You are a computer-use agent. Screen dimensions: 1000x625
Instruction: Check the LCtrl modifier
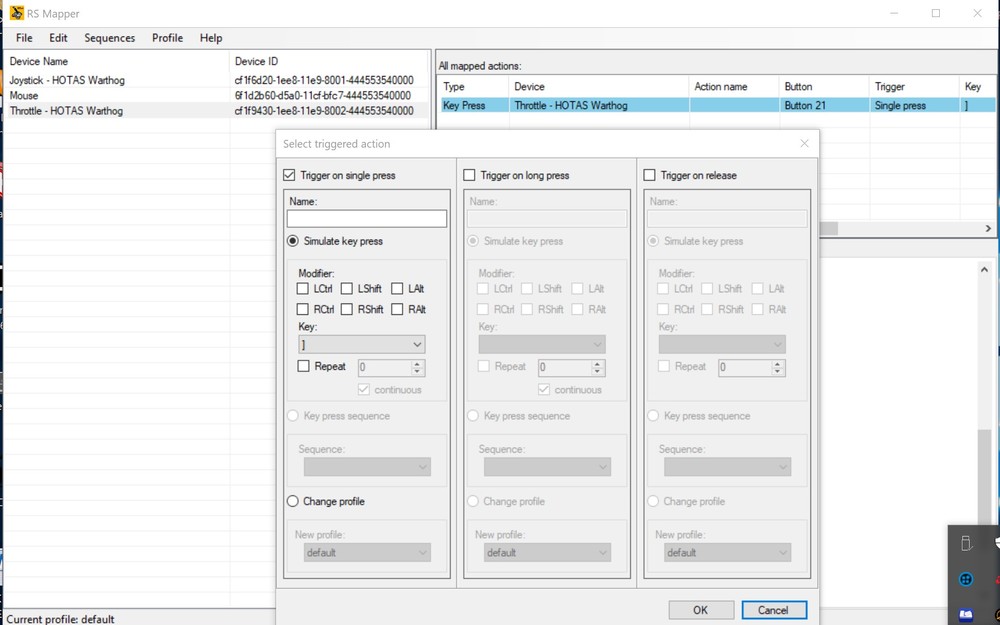(x=302, y=288)
